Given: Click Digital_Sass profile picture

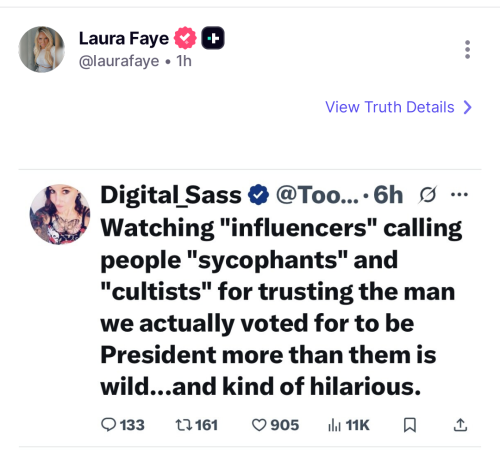Looking at the screenshot, I should click(x=60, y=214).
